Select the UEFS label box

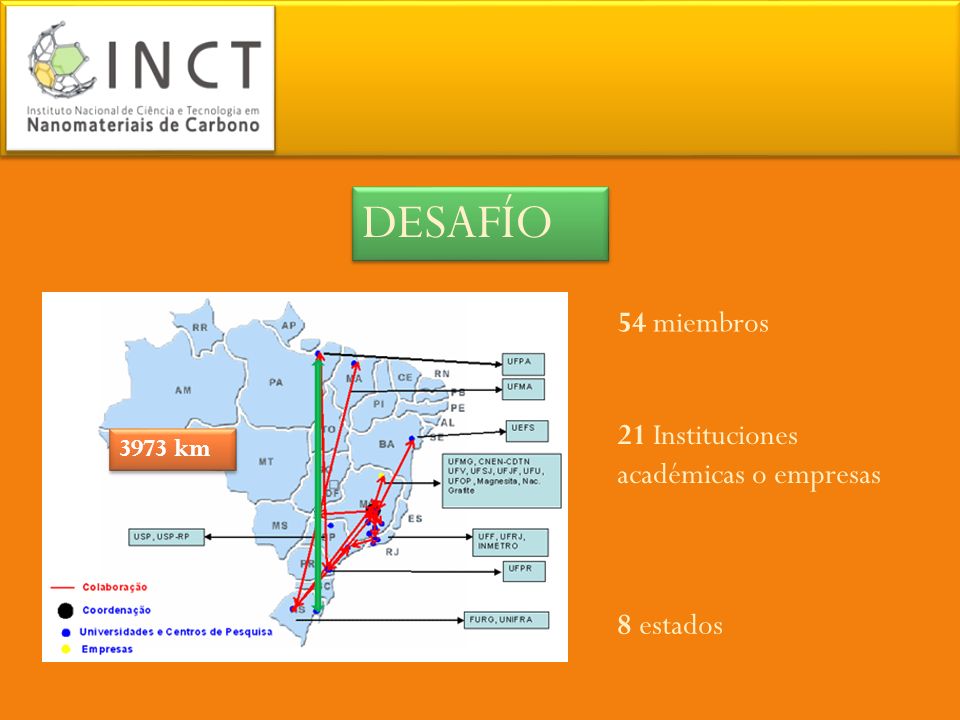coord(527,430)
